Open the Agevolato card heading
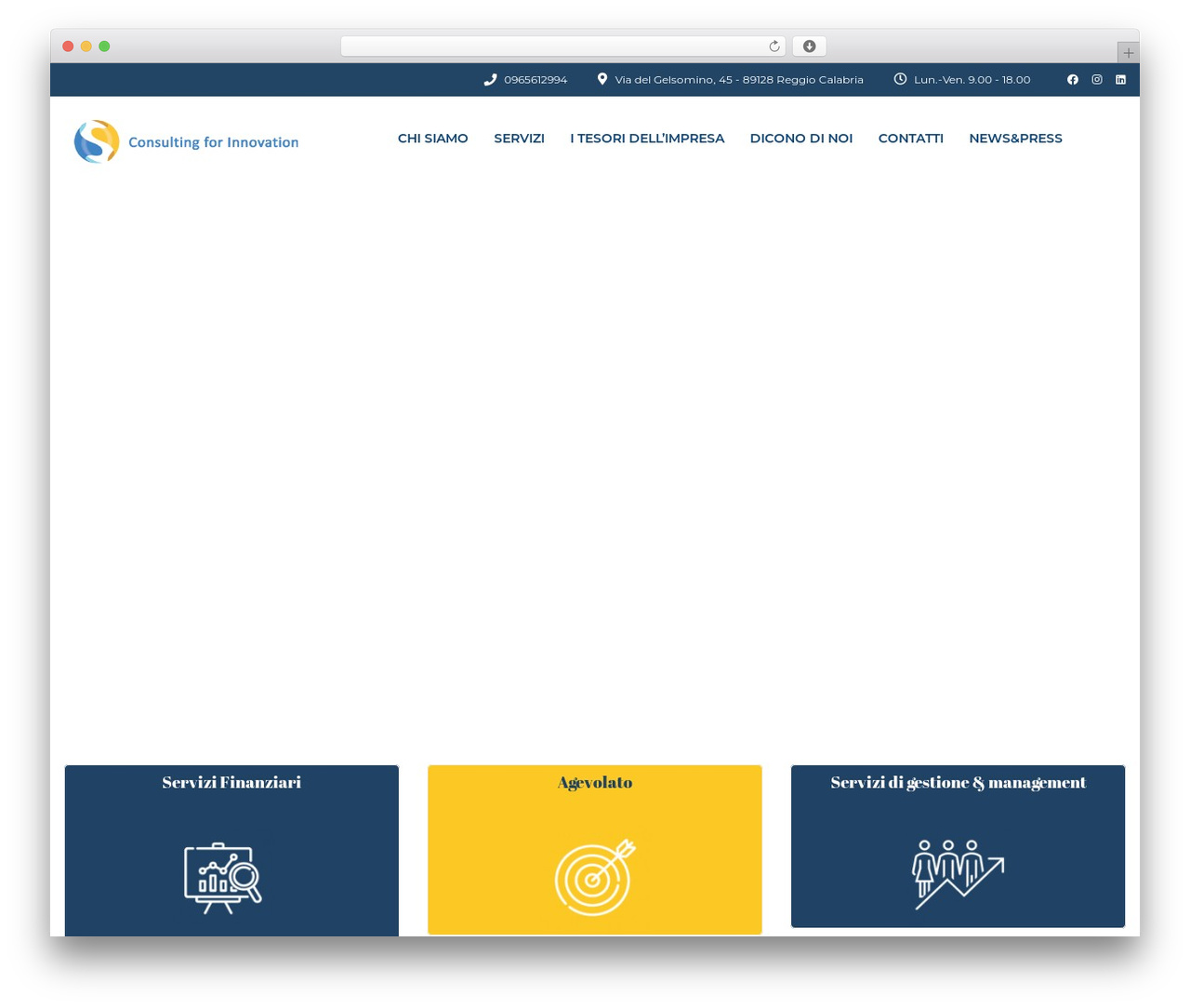The image size is (1190, 1008). (x=595, y=783)
